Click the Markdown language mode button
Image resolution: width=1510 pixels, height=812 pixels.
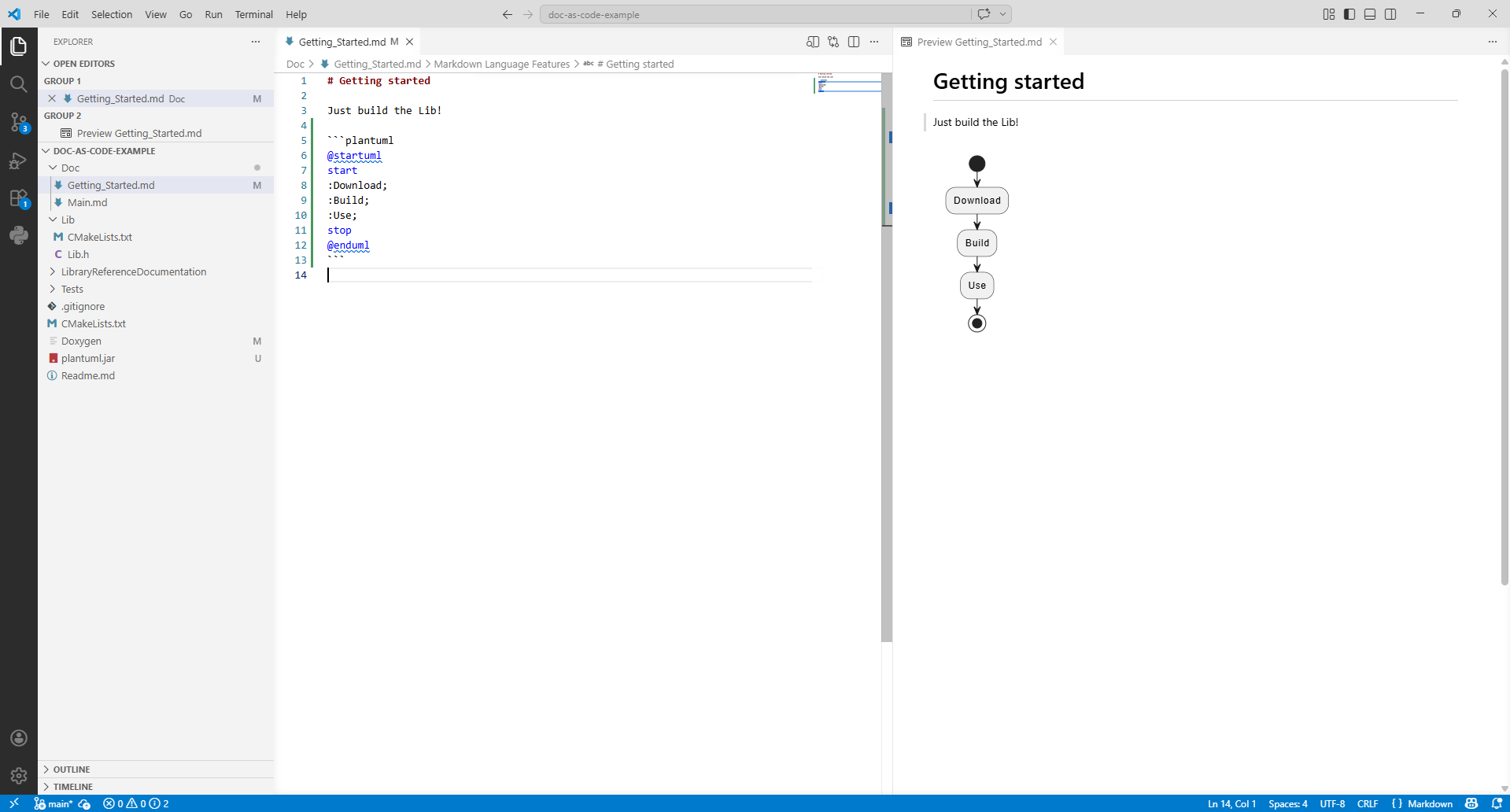pos(1429,803)
